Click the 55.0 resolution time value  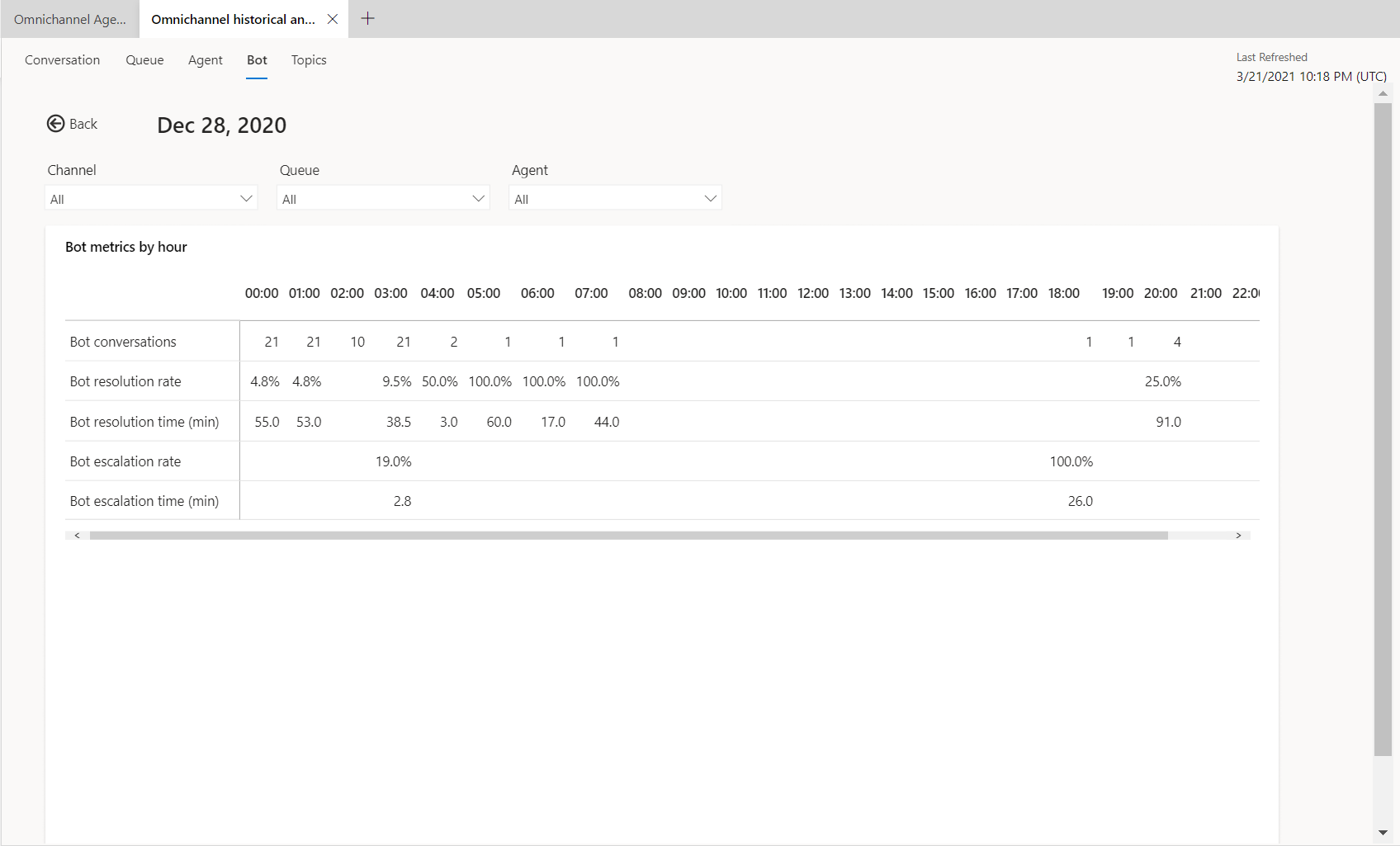267,422
